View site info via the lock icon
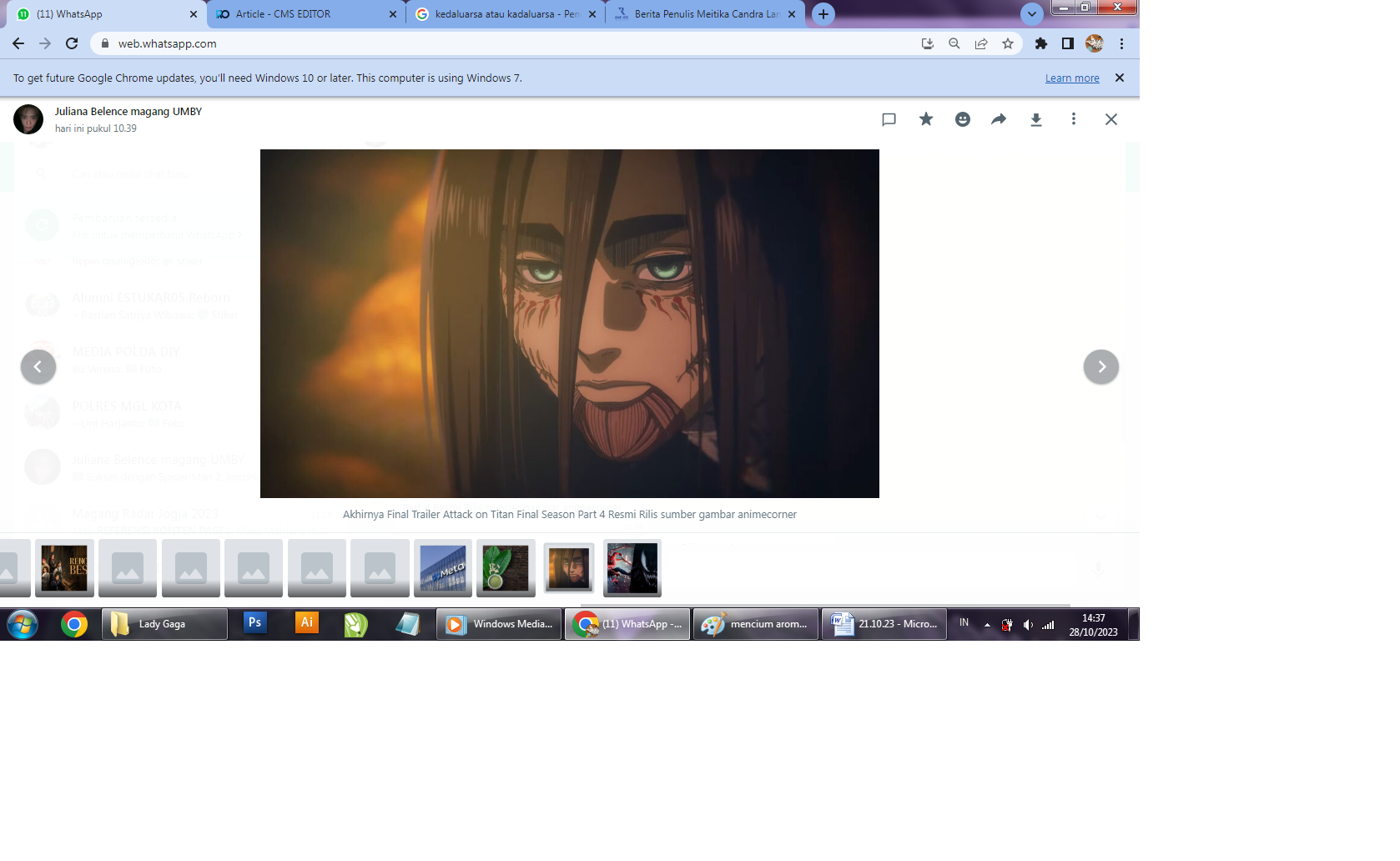Viewport: 1400px width, 861px height. pos(104,43)
